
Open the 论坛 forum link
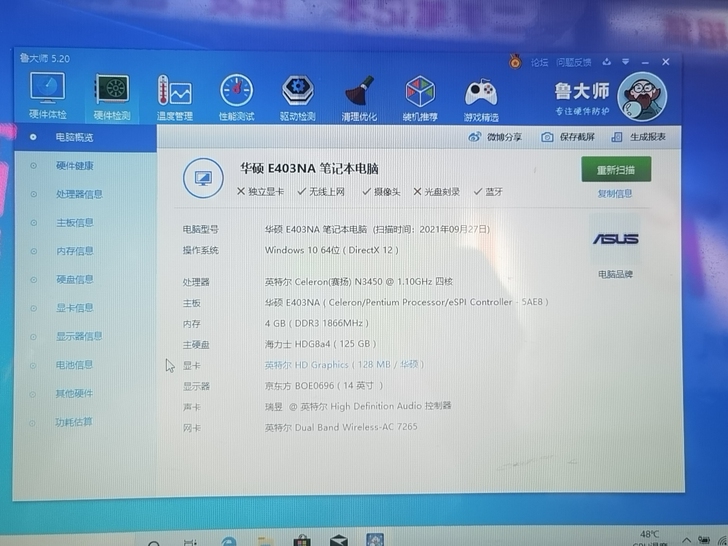pyautogui.click(x=539, y=62)
